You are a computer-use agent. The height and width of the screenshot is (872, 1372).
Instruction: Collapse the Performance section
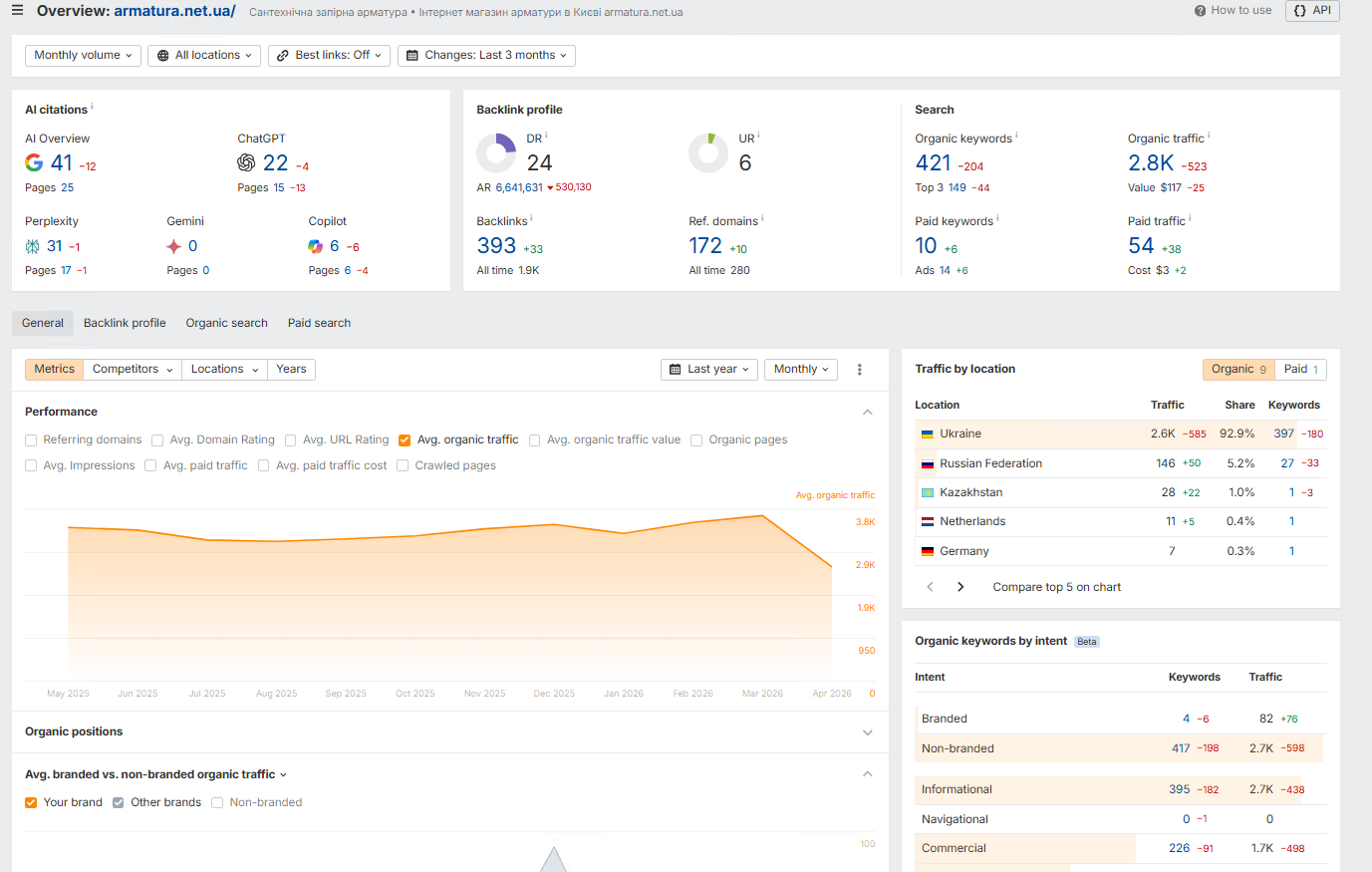coord(868,413)
